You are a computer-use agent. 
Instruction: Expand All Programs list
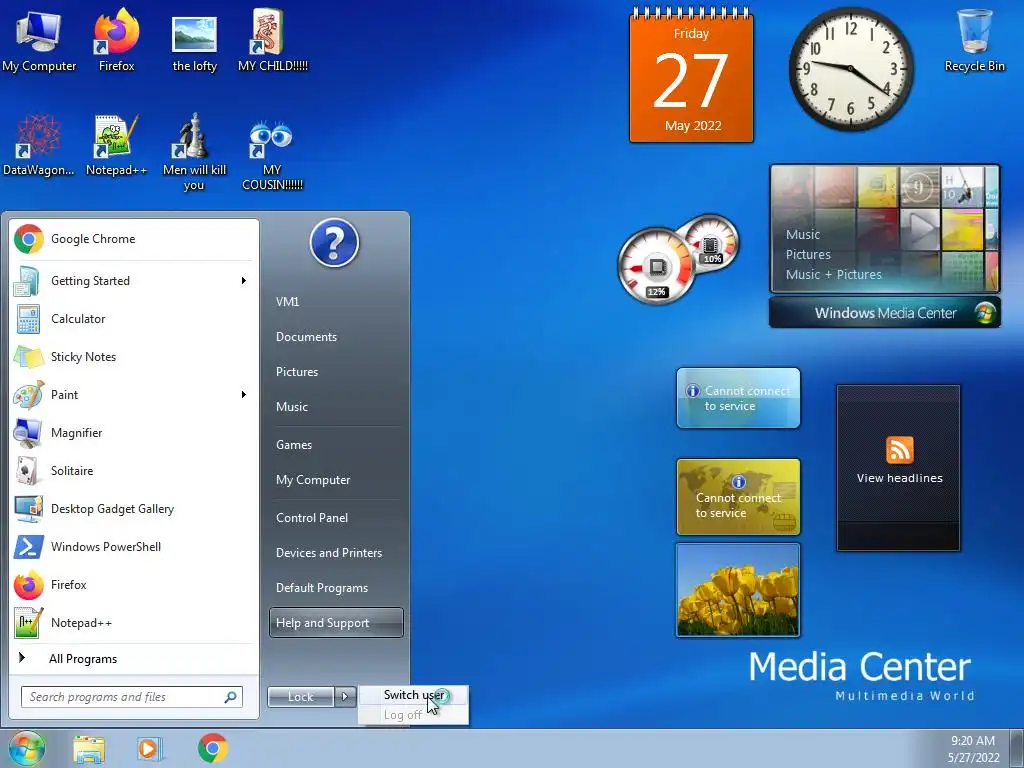coord(133,659)
